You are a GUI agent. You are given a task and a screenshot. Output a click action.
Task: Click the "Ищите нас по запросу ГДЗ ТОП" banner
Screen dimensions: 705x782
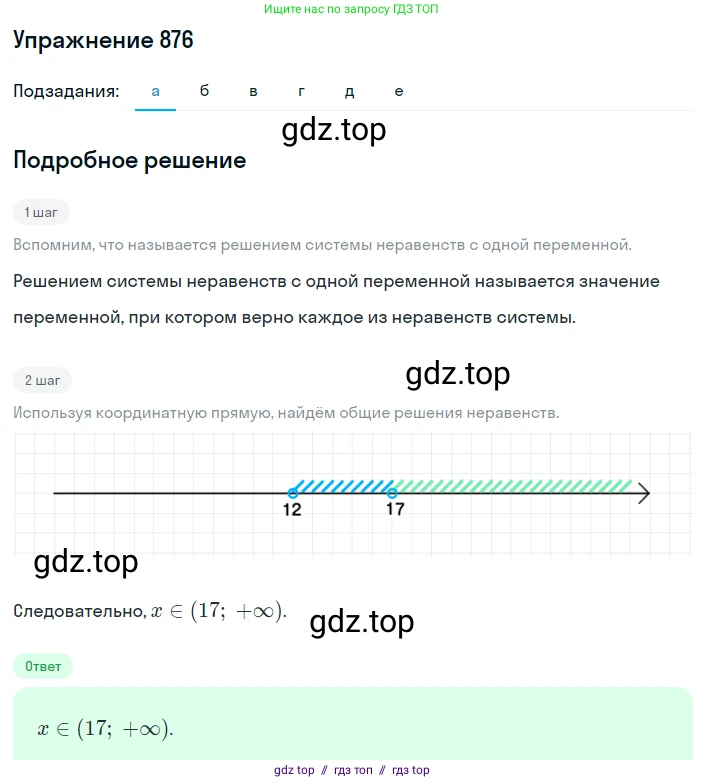tap(351, 9)
